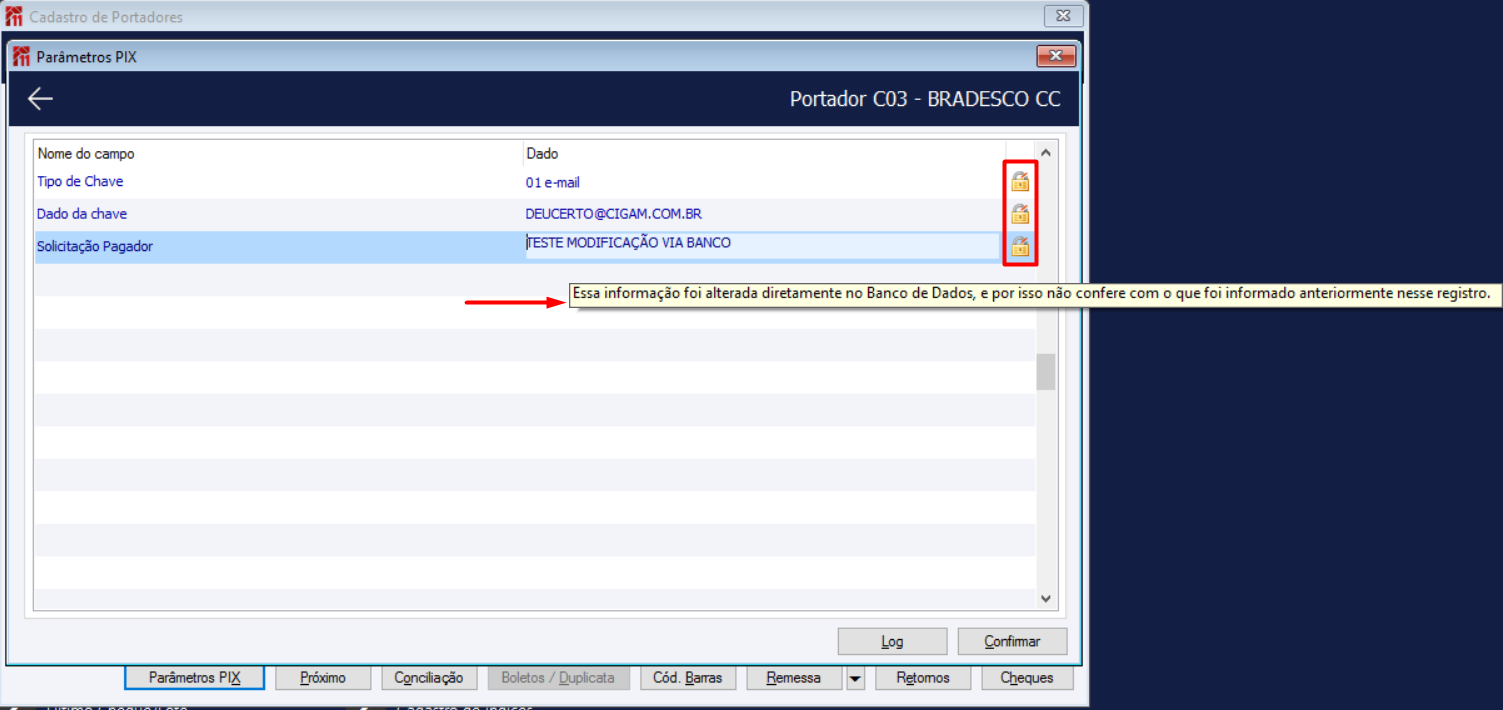
Task: Open the Retornos function
Action: coord(922,677)
